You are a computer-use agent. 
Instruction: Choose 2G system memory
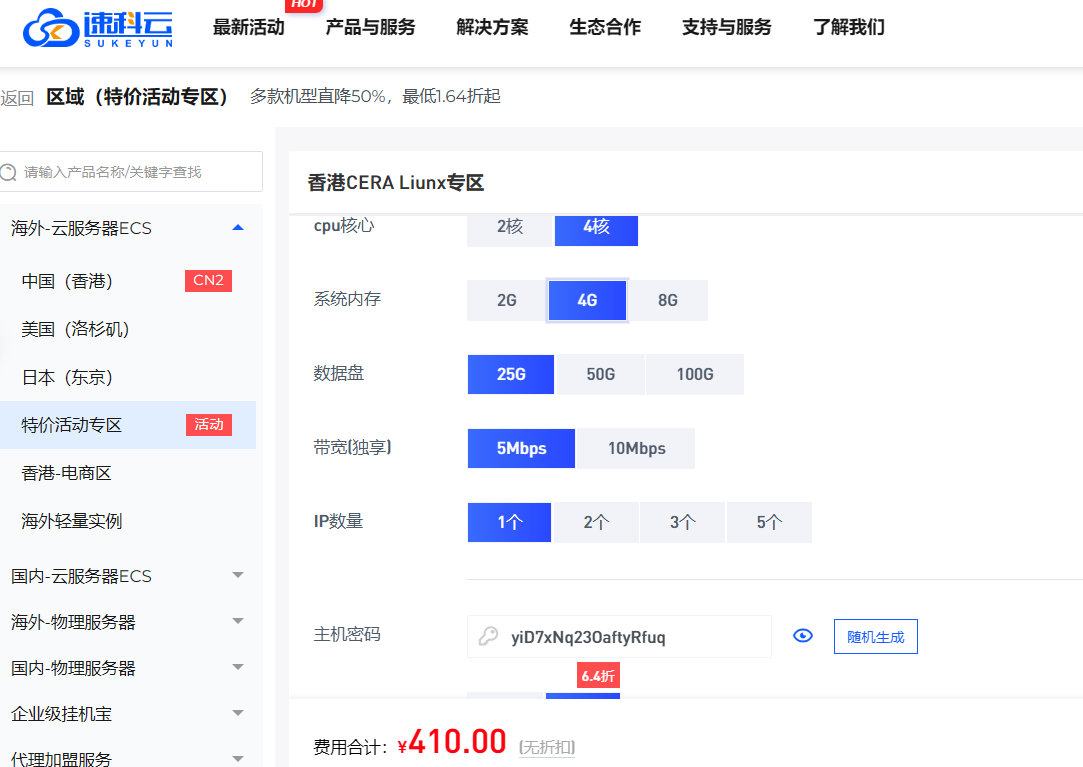click(506, 301)
